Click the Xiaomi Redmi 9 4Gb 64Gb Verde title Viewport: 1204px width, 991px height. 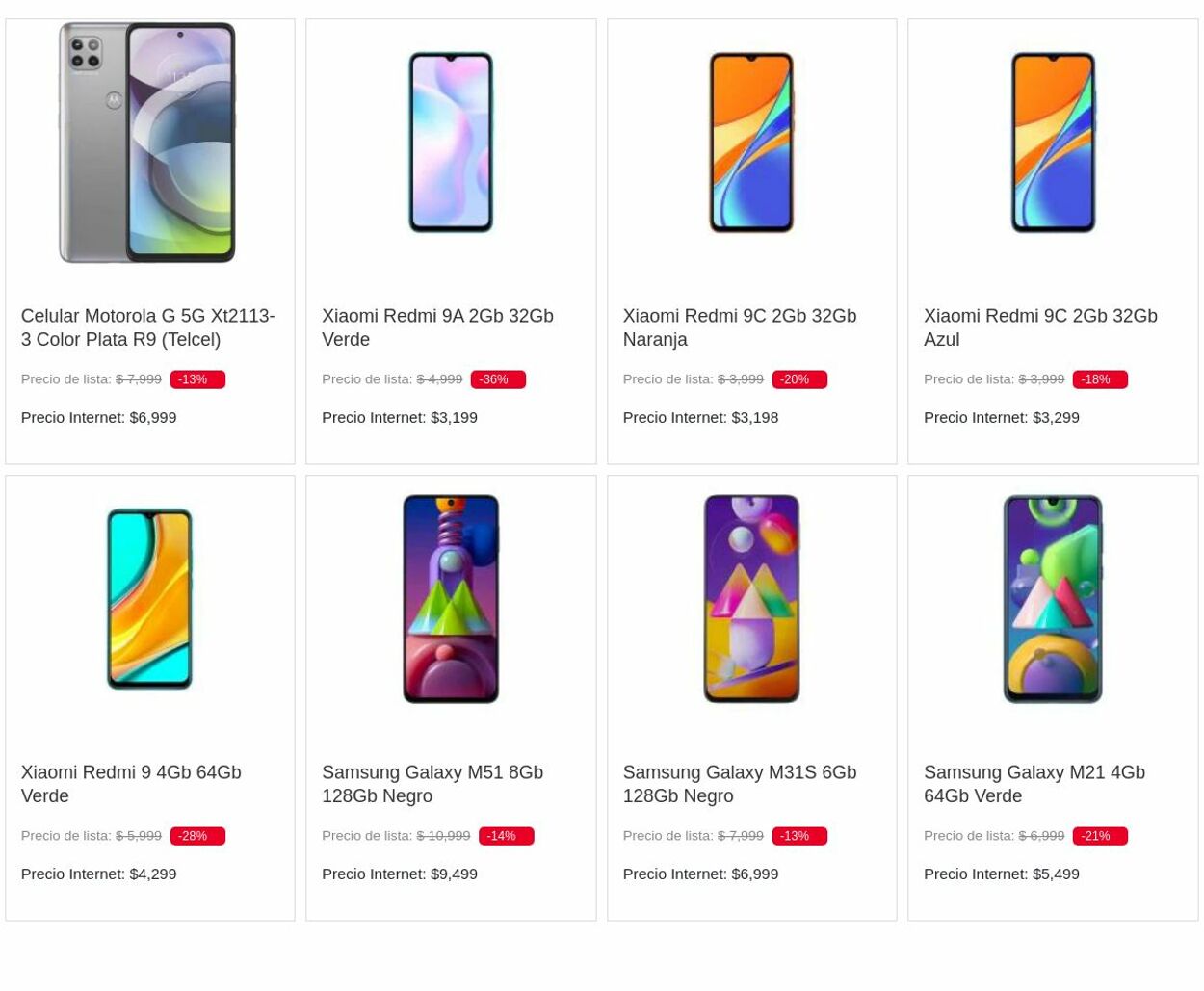(x=131, y=784)
